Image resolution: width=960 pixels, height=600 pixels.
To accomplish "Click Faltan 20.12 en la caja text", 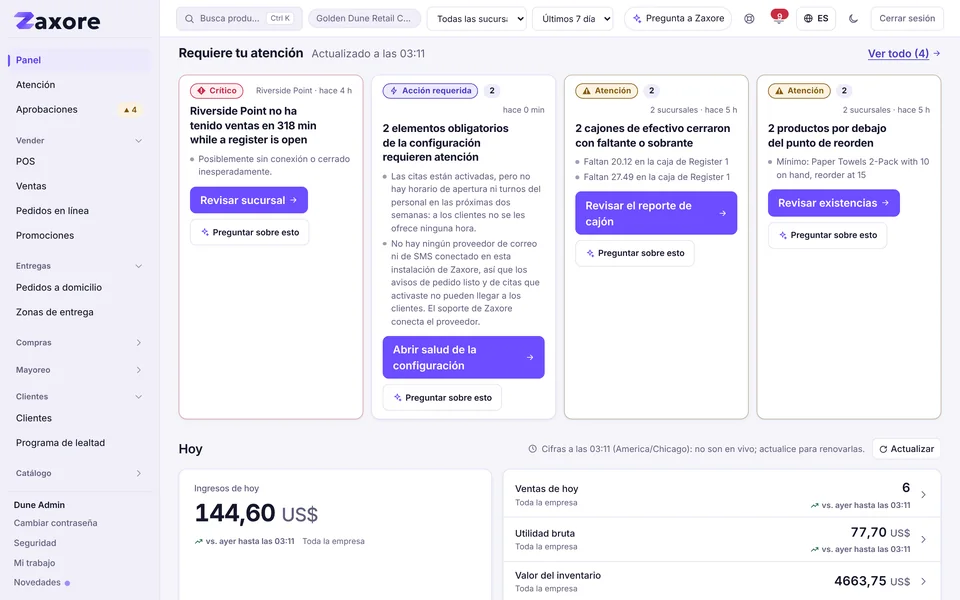I will [x=656, y=162].
